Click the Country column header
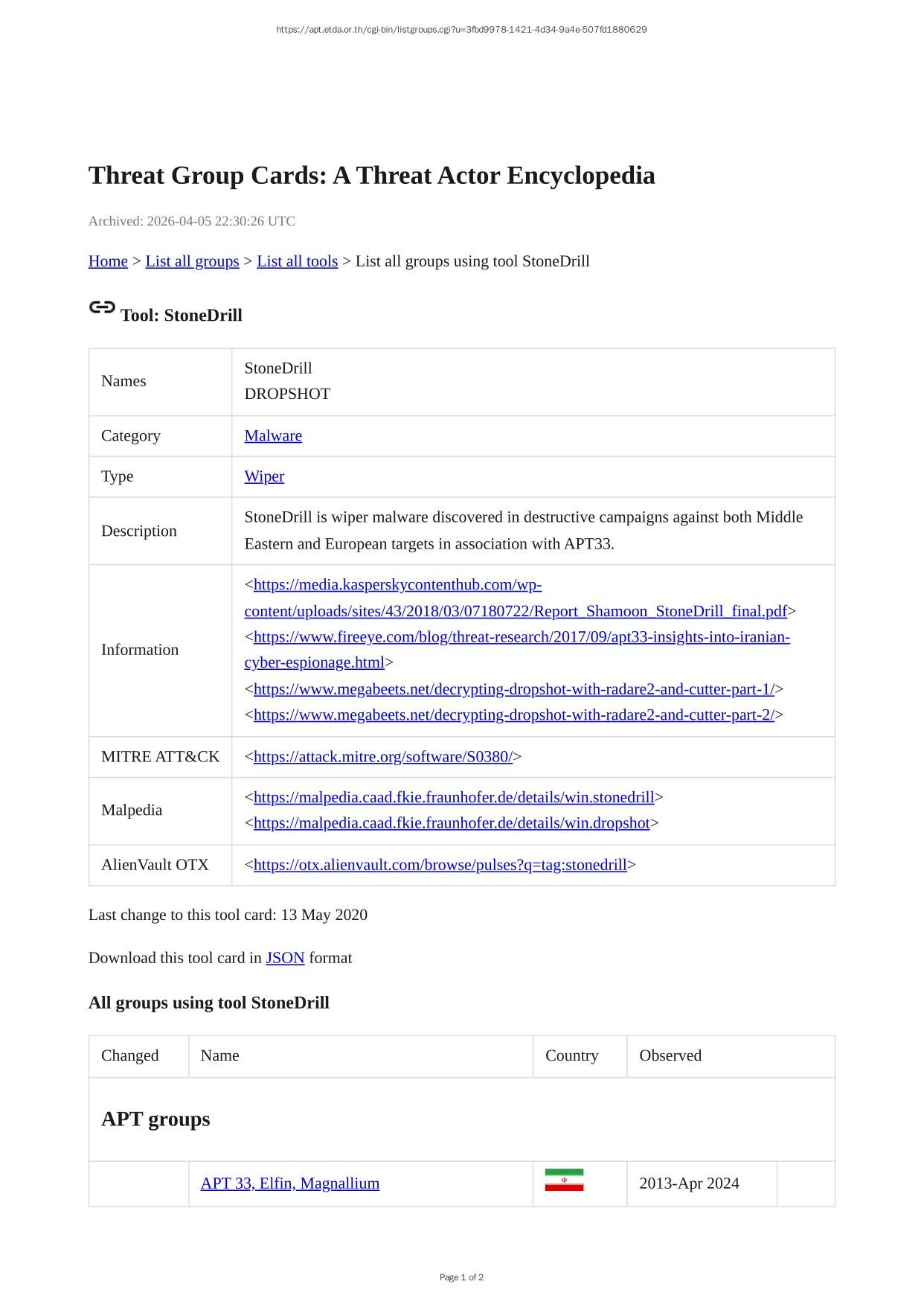The width and height of the screenshot is (924, 1307). click(571, 1055)
